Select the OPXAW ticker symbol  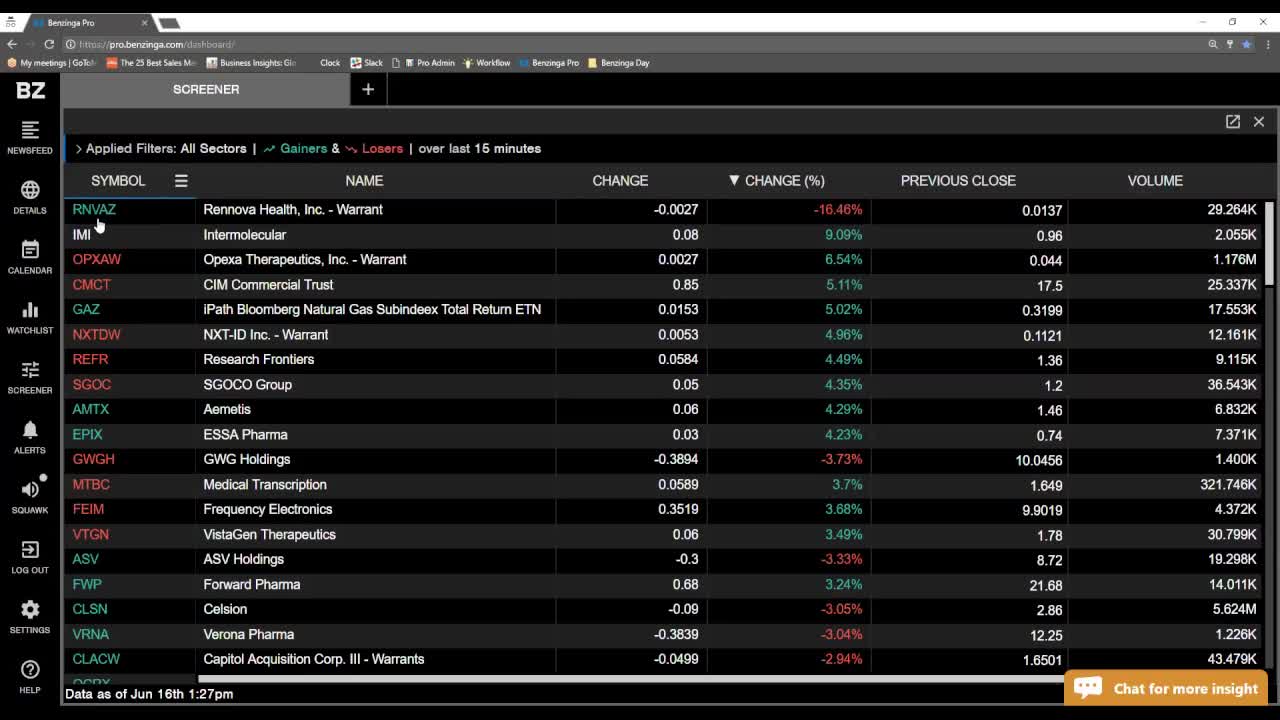(x=97, y=260)
